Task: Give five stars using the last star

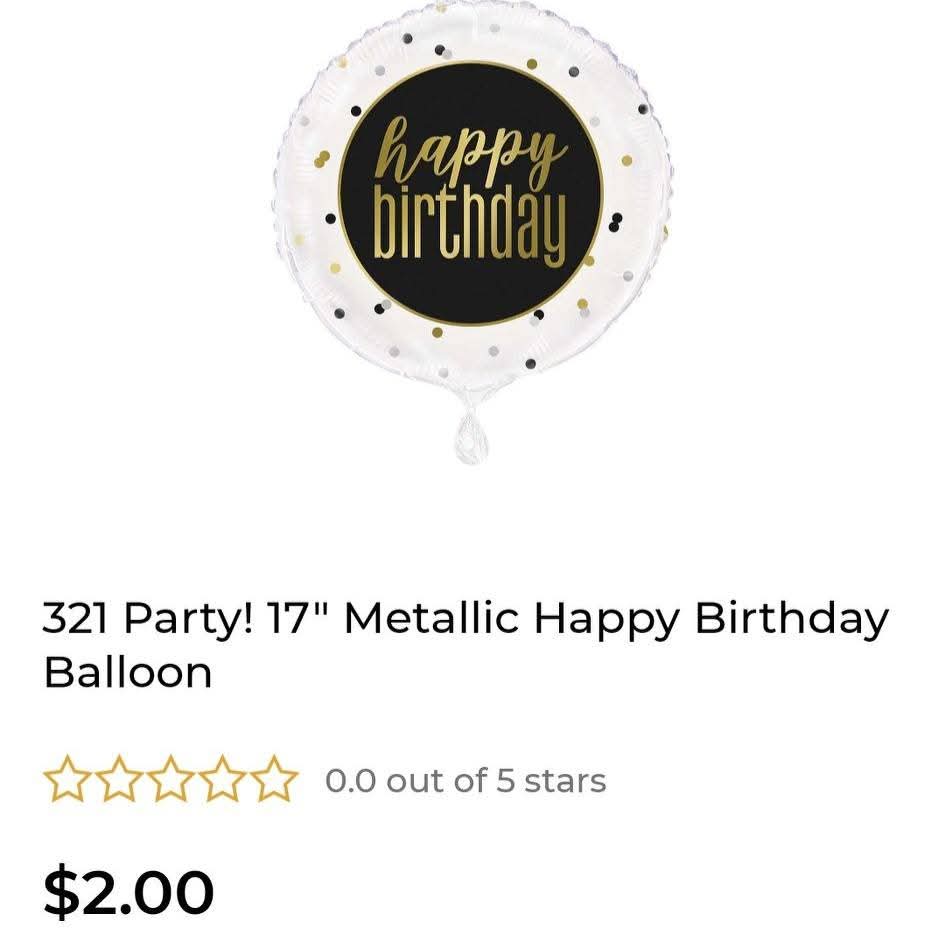Action: tap(274, 780)
